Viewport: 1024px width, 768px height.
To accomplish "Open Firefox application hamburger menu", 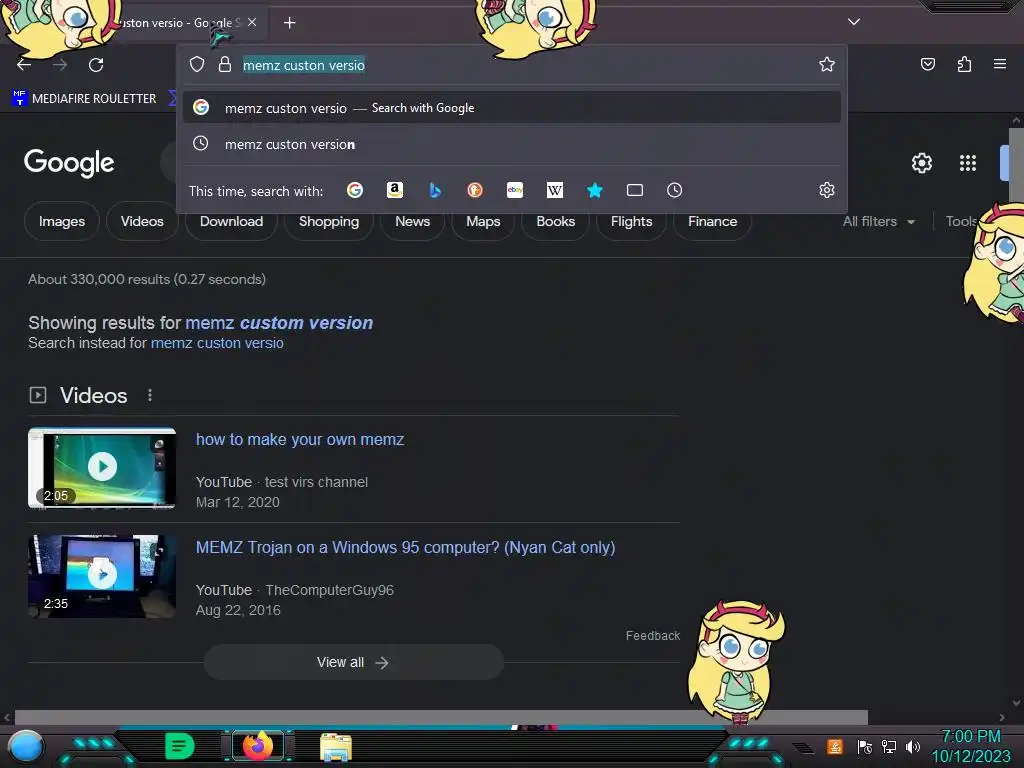I will (1000, 64).
